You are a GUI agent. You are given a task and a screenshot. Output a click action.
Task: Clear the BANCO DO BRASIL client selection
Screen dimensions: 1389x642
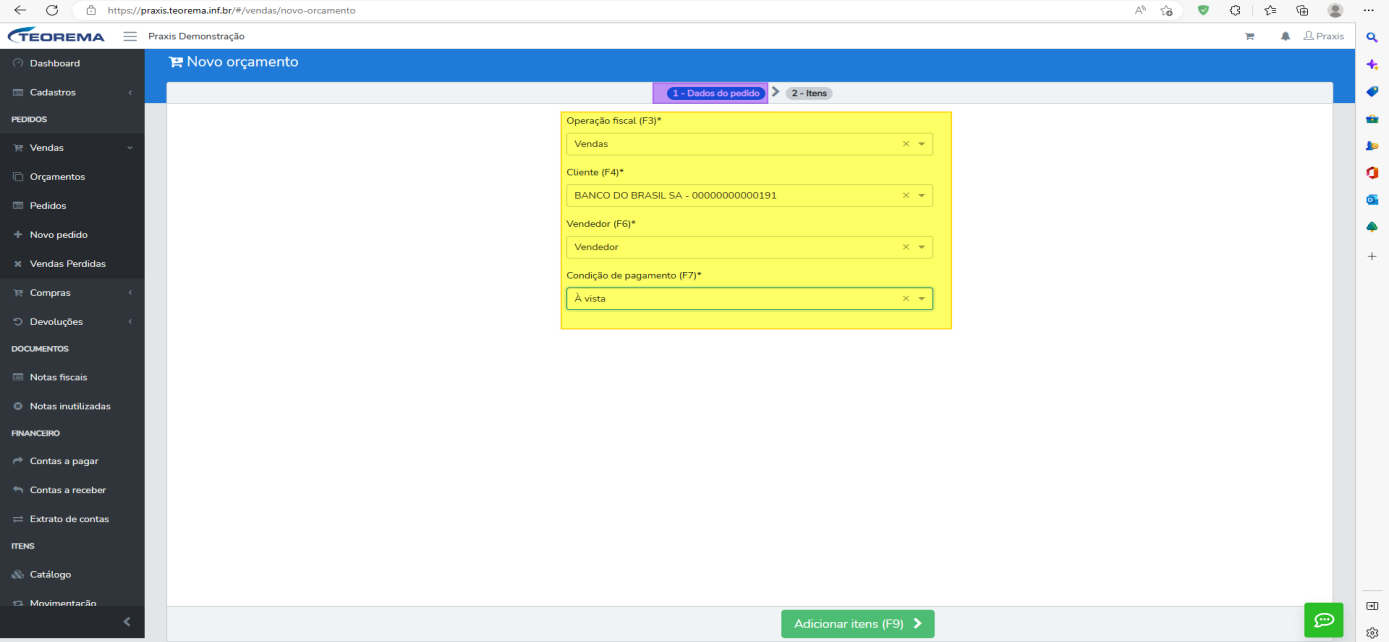point(906,196)
